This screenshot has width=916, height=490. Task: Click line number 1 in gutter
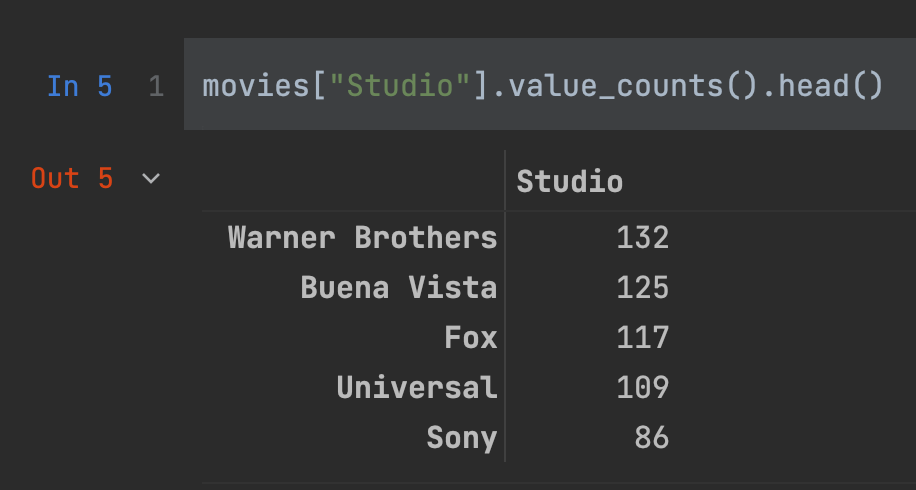pos(156,87)
